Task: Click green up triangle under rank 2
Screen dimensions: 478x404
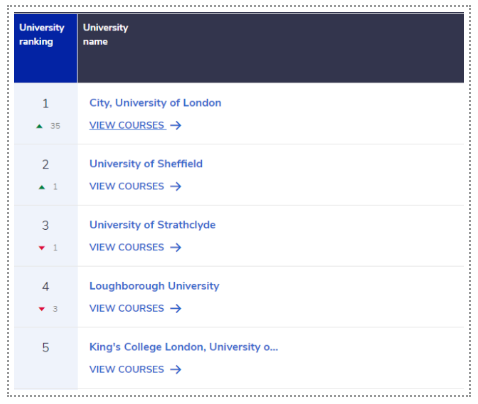Action: [42, 187]
